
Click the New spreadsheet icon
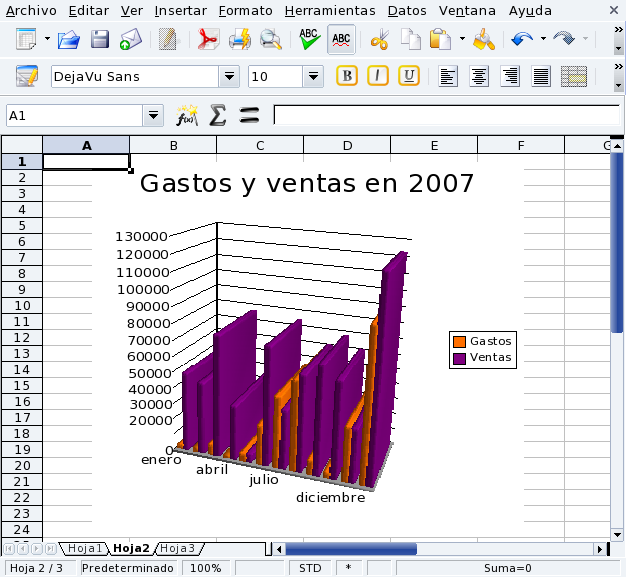coord(26,39)
